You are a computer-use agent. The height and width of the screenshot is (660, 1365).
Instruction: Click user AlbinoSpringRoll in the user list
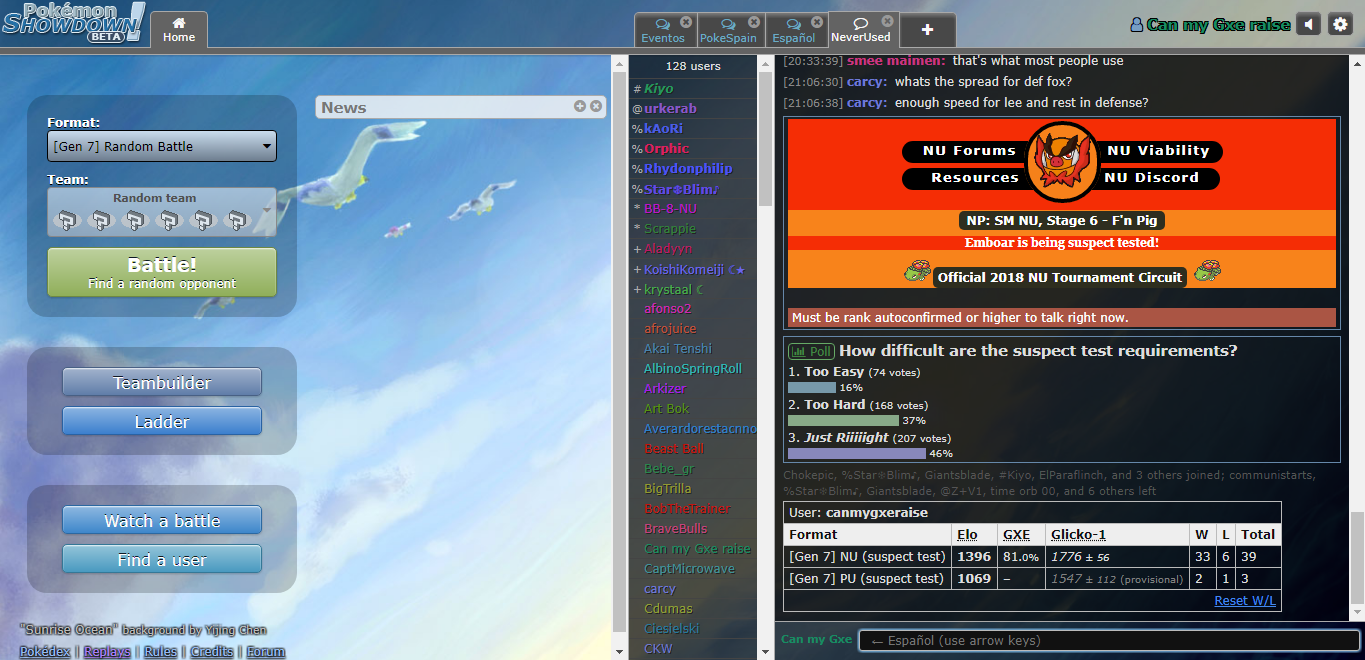[693, 369]
